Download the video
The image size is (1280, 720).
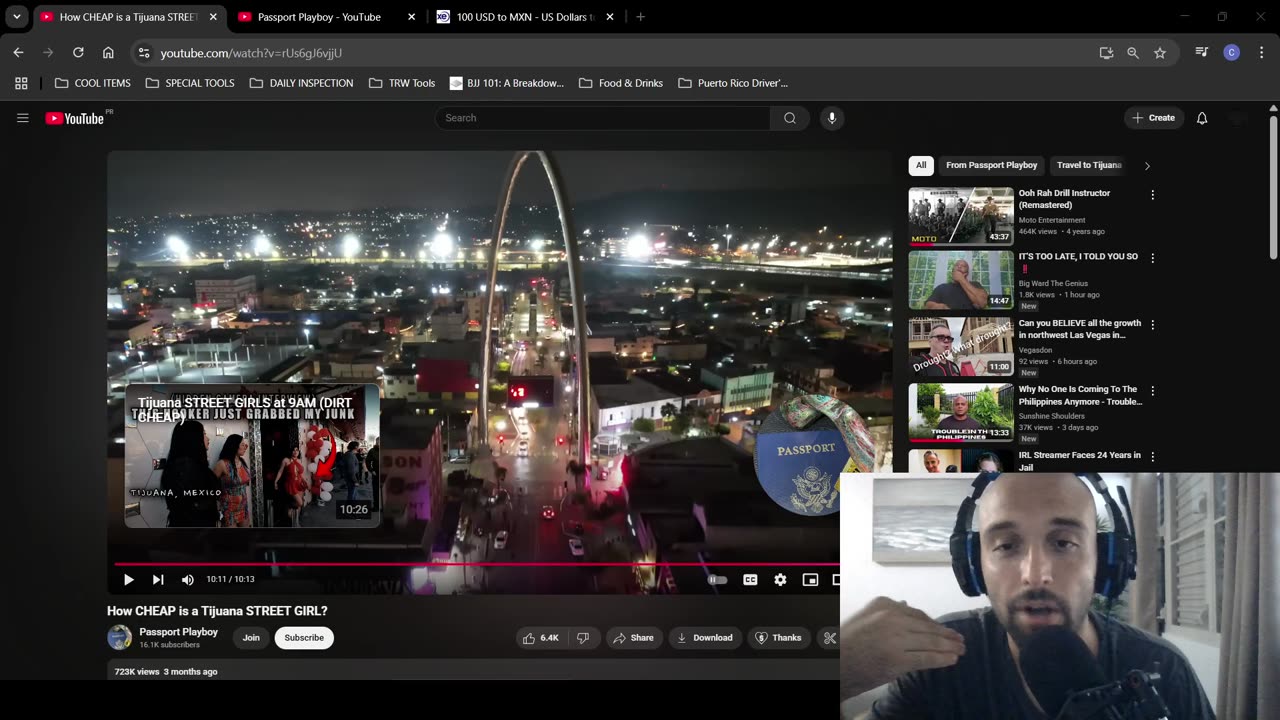[x=704, y=638]
